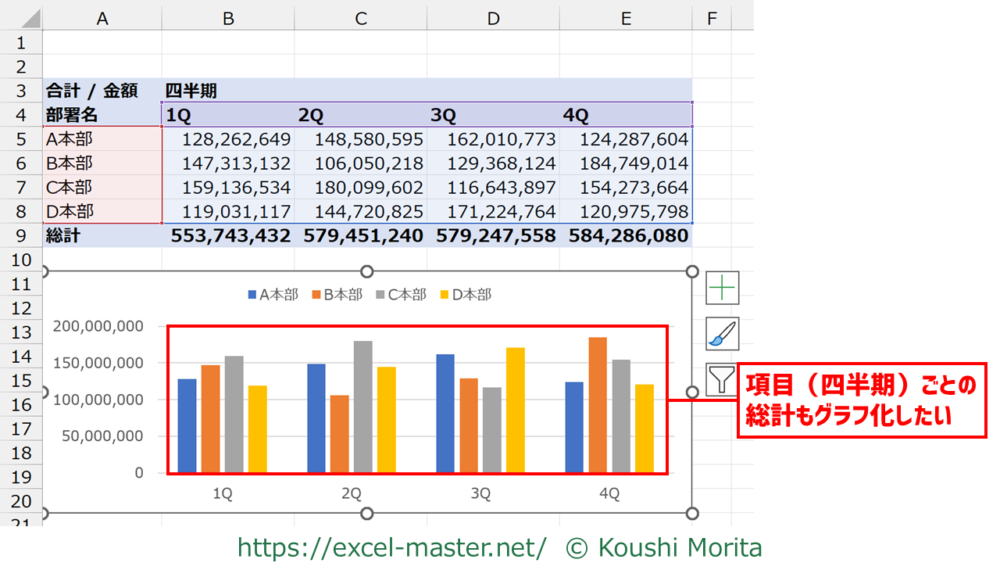Click the A本部 blue legend marker
This screenshot has height=563, width=1000.
click(252, 295)
